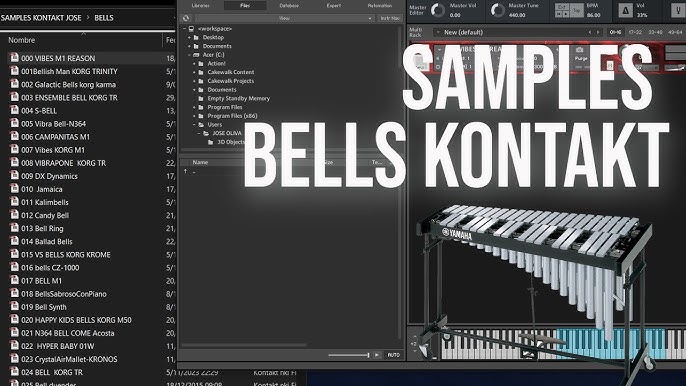Switch to the Libraries tab
The height and width of the screenshot is (386, 686).
click(x=201, y=6)
